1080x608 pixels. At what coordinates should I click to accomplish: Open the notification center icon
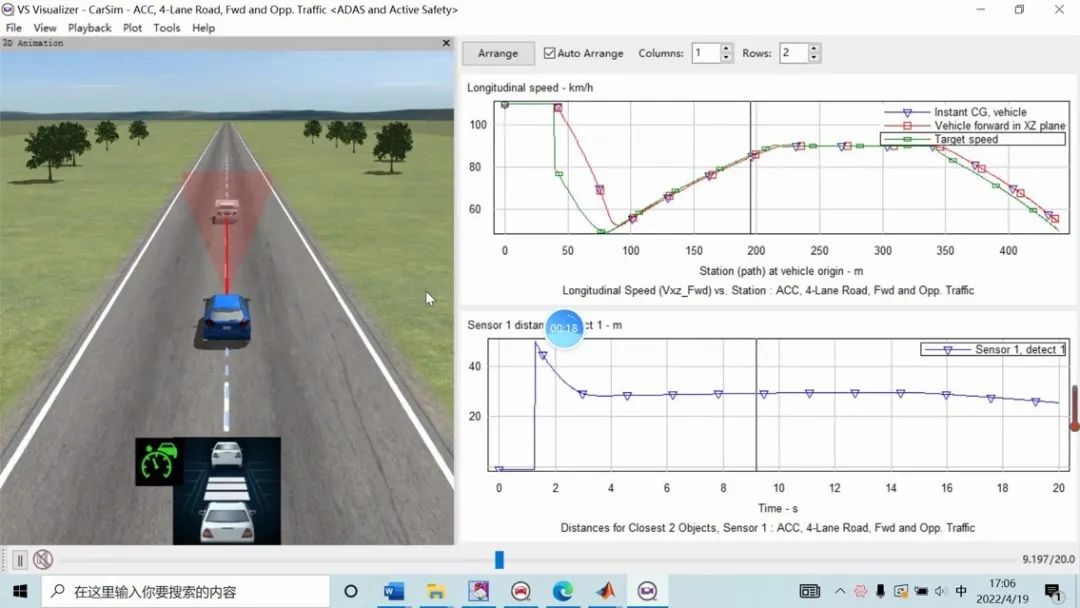click(x=1052, y=591)
